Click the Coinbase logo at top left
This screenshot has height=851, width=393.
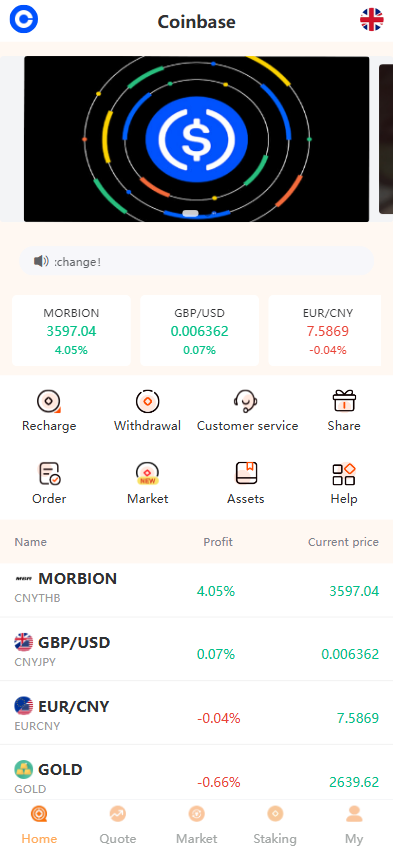(24, 19)
